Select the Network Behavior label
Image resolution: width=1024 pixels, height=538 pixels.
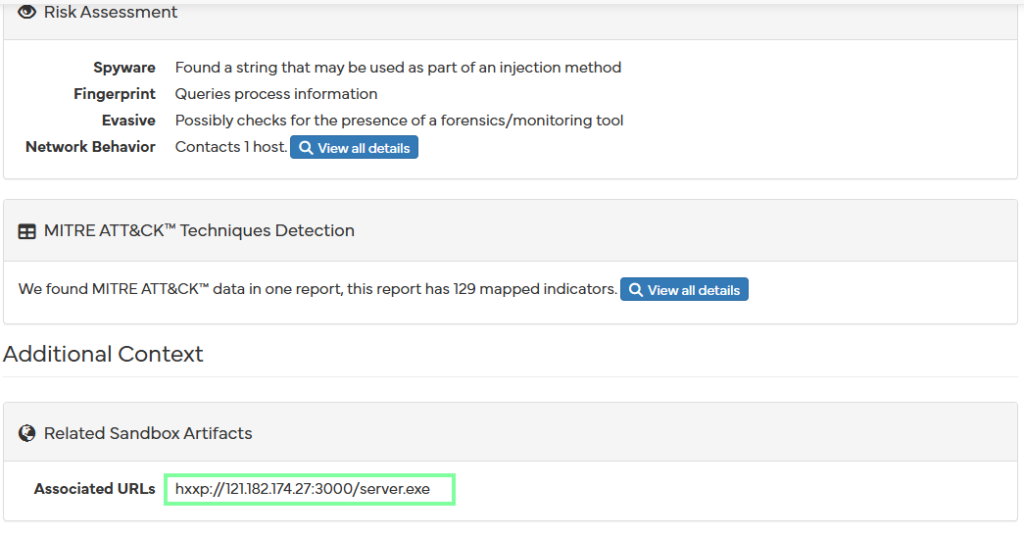point(90,147)
